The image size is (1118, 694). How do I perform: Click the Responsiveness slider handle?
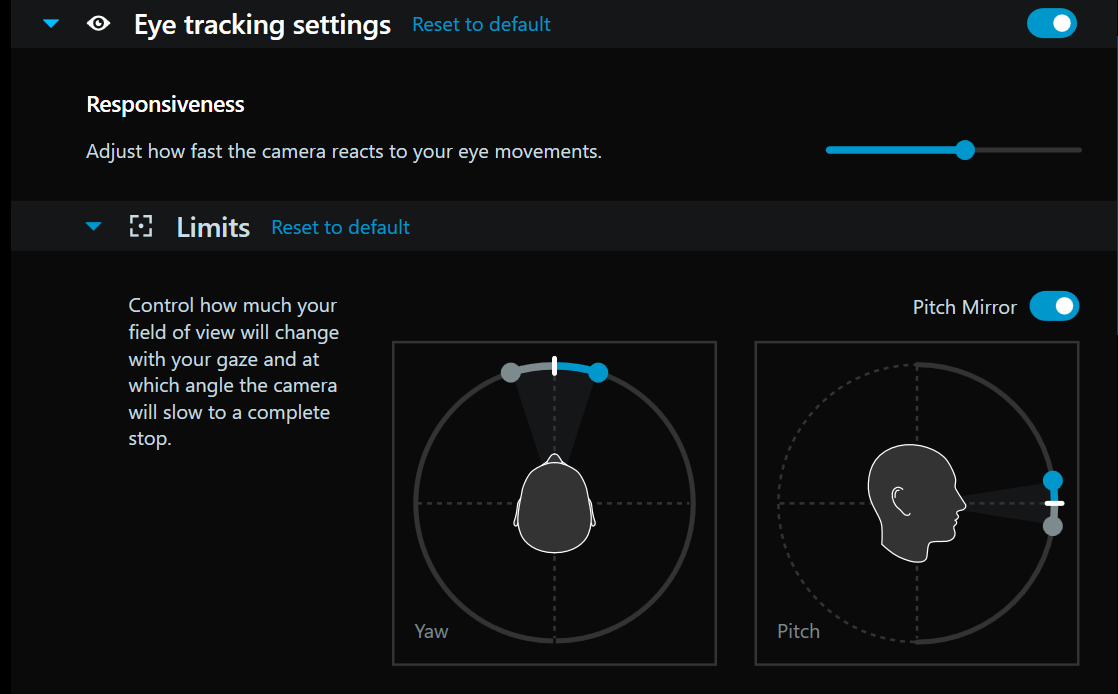tap(965, 150)
